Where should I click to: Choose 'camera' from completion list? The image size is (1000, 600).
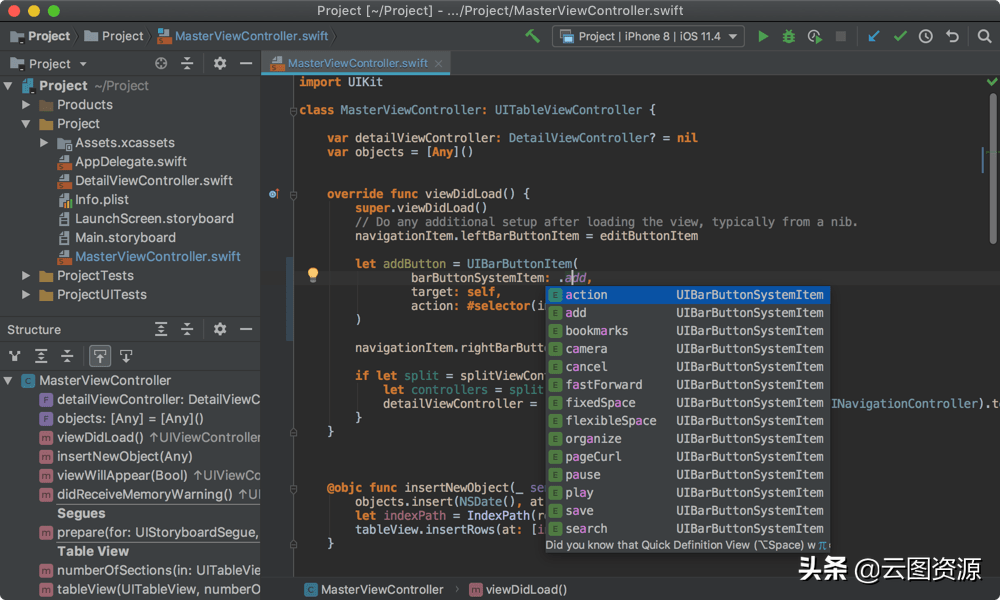[x=688, y=349]
